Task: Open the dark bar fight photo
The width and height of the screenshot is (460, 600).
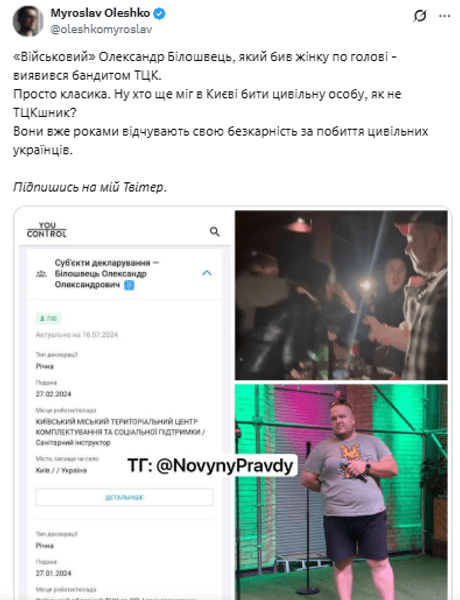Action: (x=341, y=295)
